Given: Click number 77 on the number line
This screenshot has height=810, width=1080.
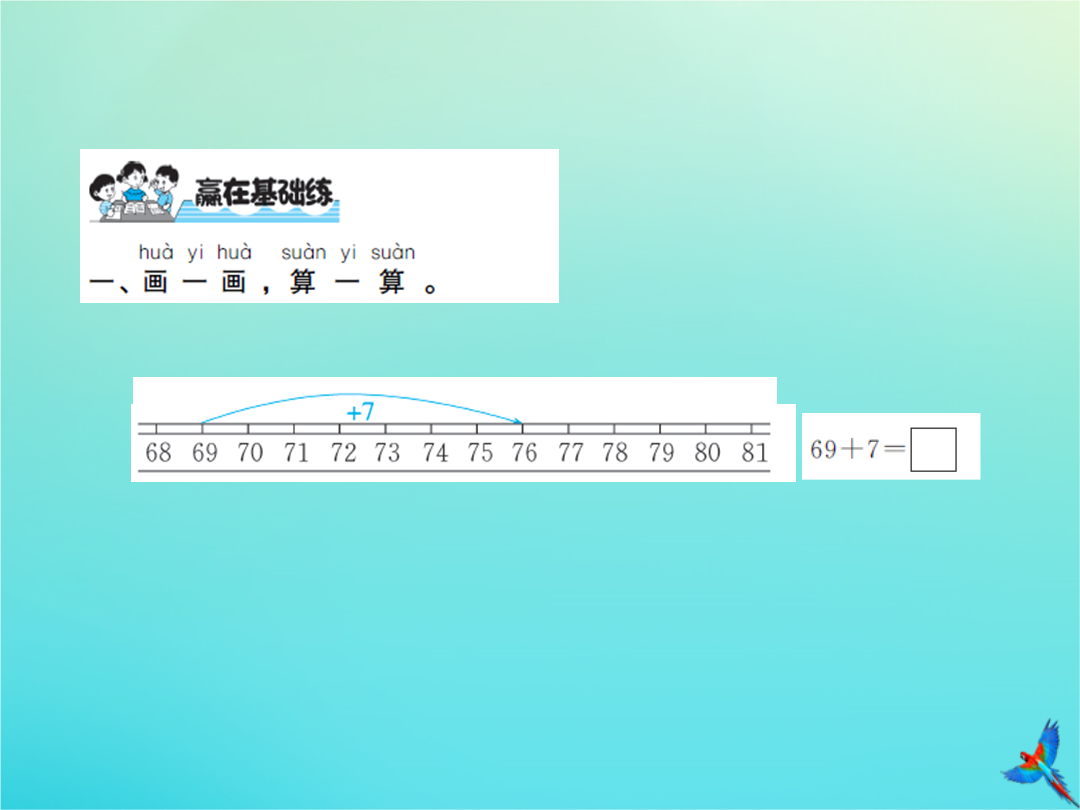Looking at the screenshot, I should click(570, 453).
